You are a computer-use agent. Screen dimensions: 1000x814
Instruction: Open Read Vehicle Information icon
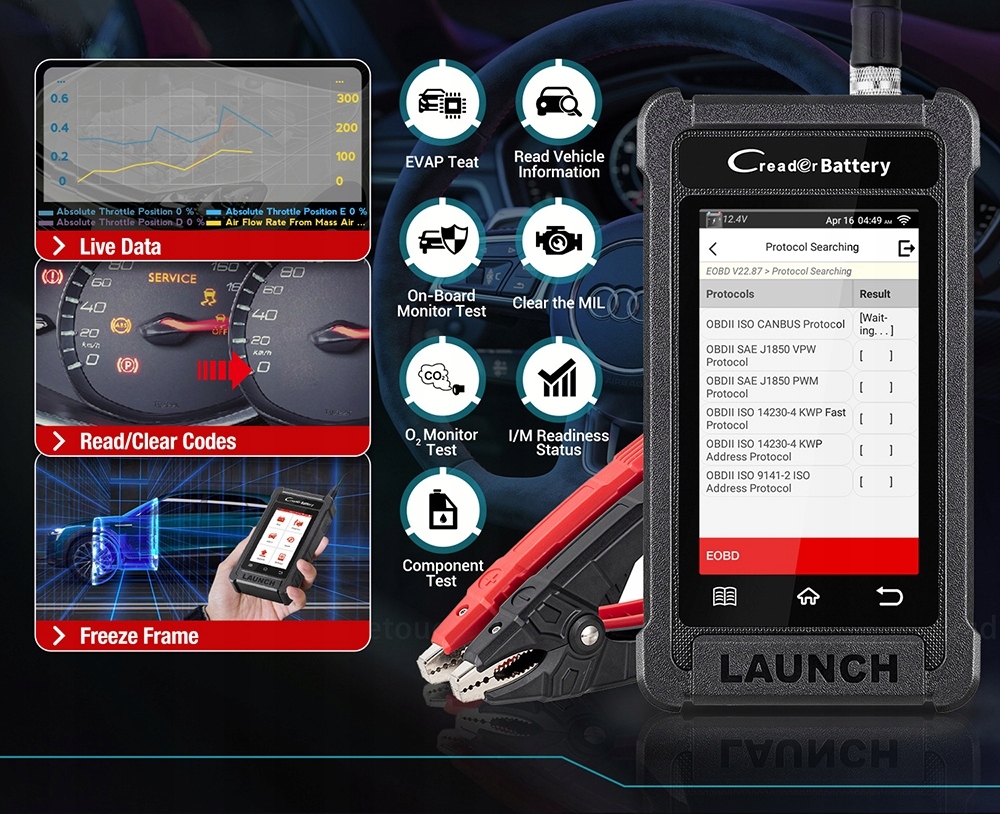(559, 102)
